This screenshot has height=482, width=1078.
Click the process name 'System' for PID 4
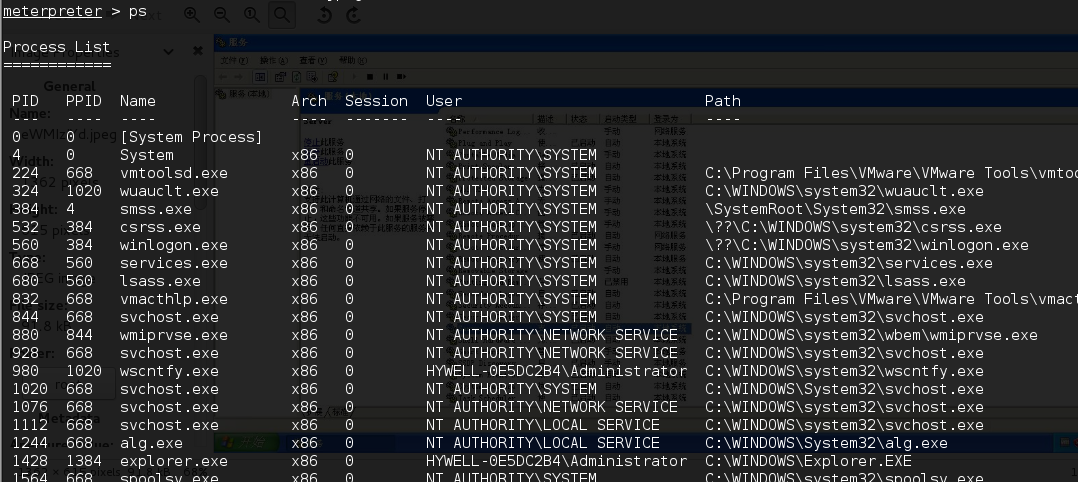pos(146,155)
